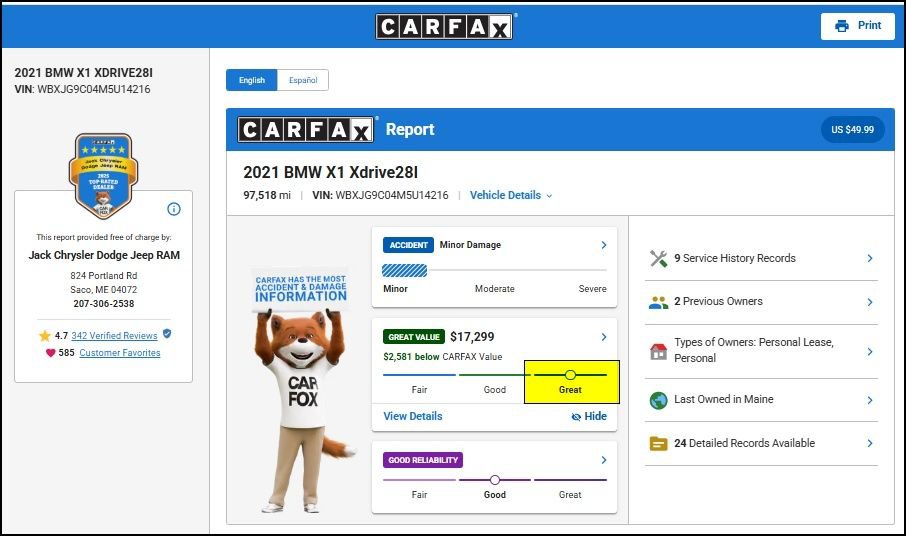Screen dimensions: 906x536
Task: Click the Print button
Action: pos(857,26)
